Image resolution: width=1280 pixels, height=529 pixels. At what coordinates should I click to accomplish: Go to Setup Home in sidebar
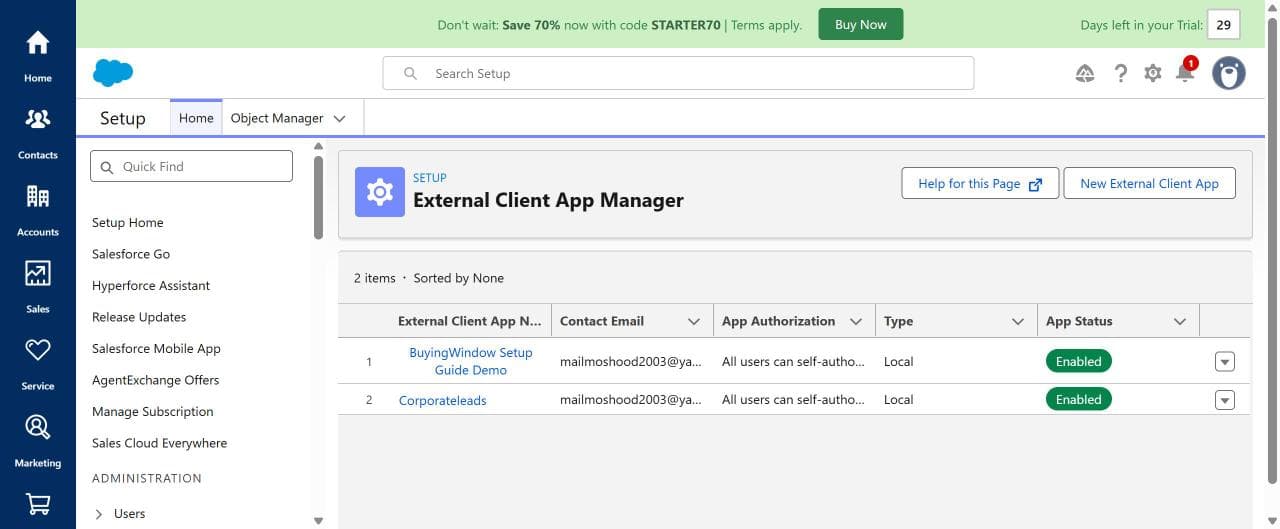[x=128, y=223]
